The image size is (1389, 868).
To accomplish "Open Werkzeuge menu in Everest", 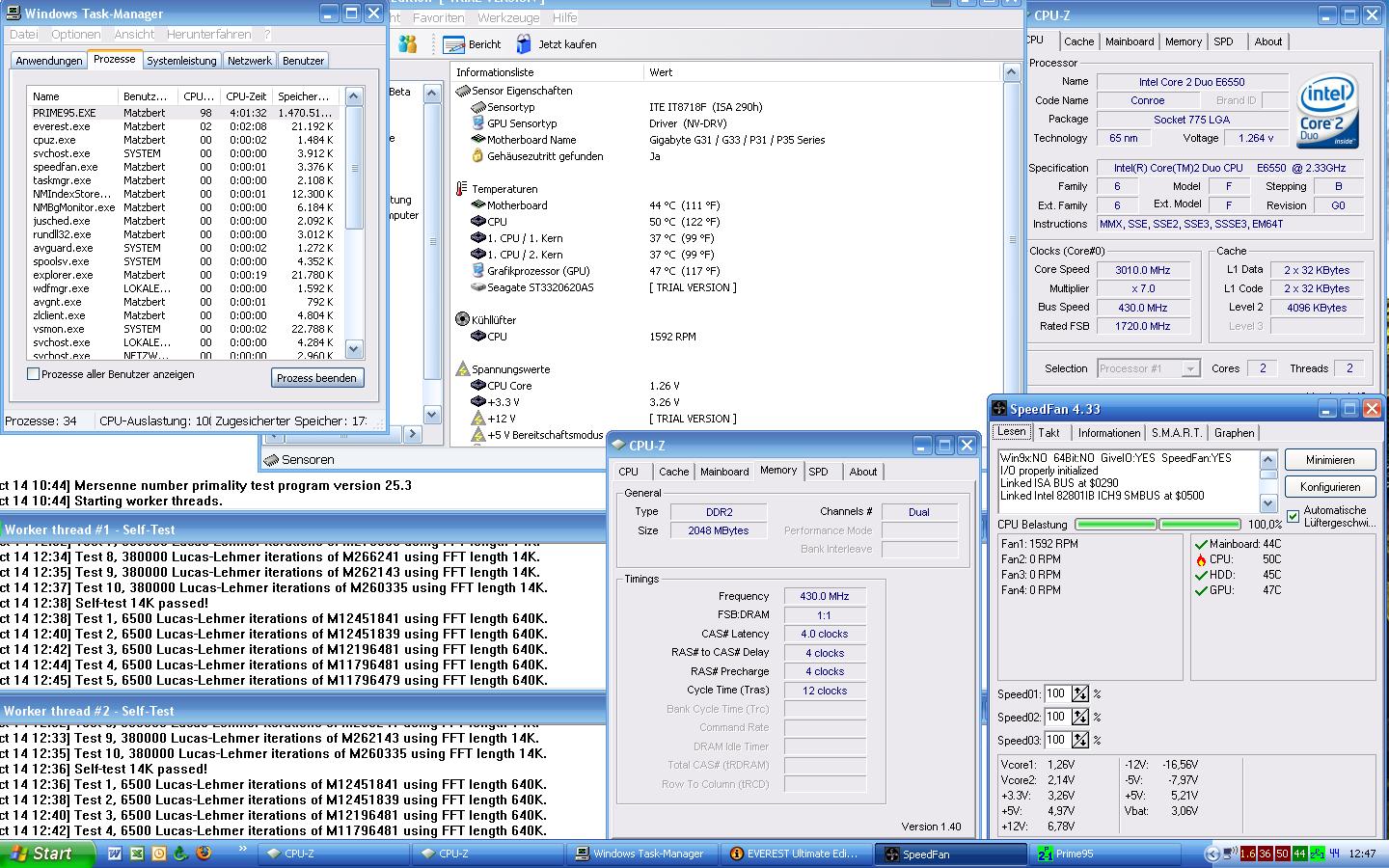I will tap(508, 17).
